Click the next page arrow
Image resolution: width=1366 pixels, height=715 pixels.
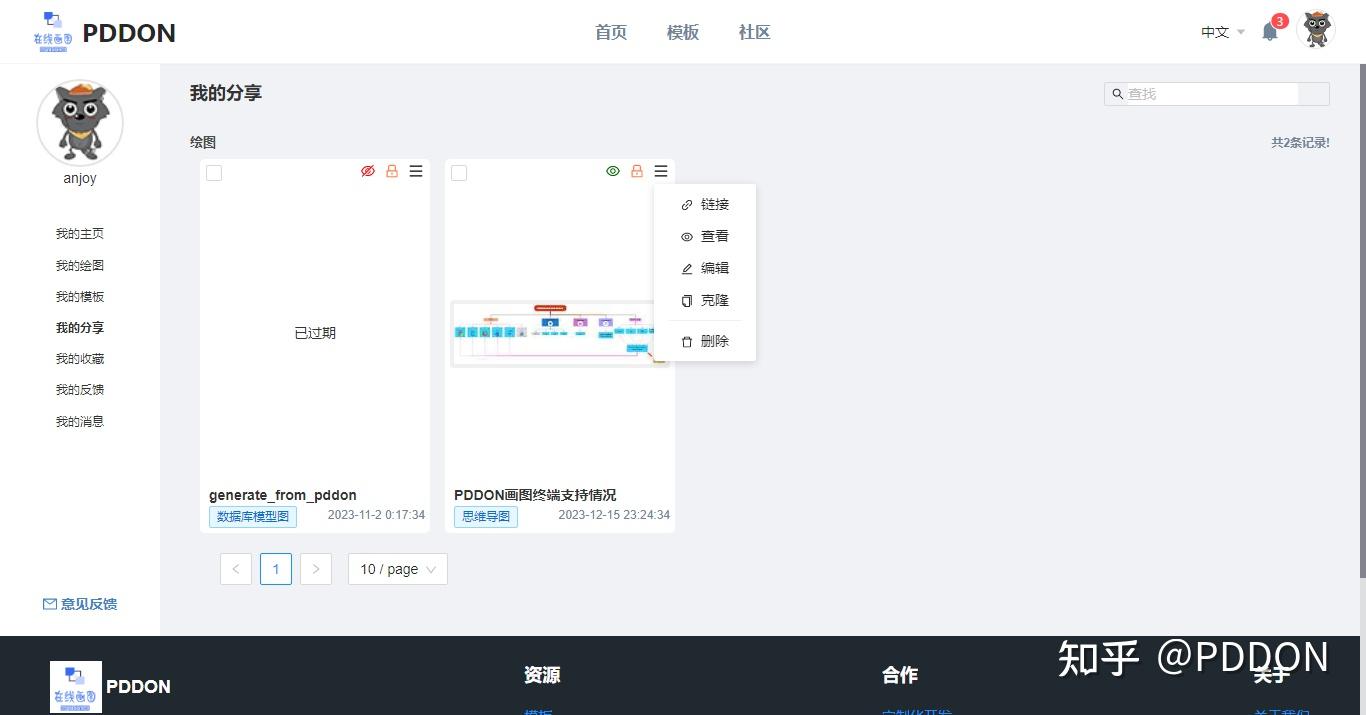point(315,569)
